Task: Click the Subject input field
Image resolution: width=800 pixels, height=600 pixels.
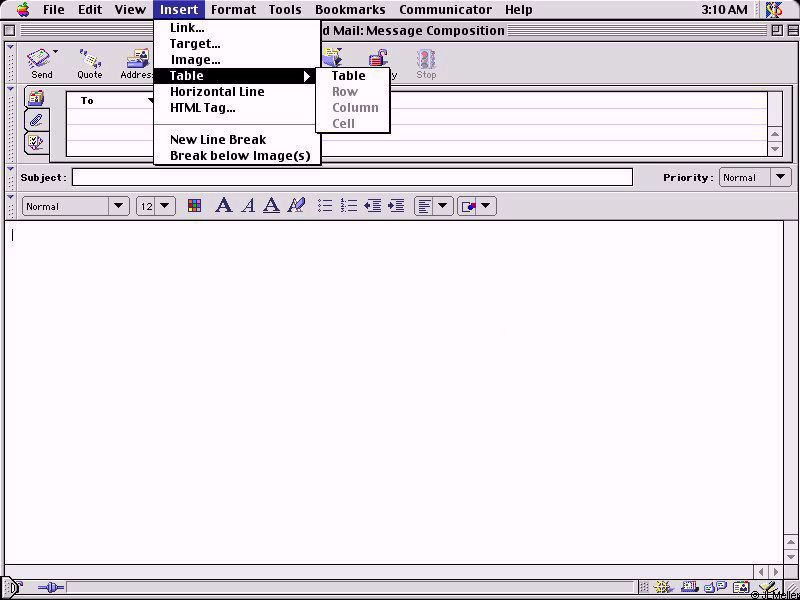Action: (x=352, y=178)
